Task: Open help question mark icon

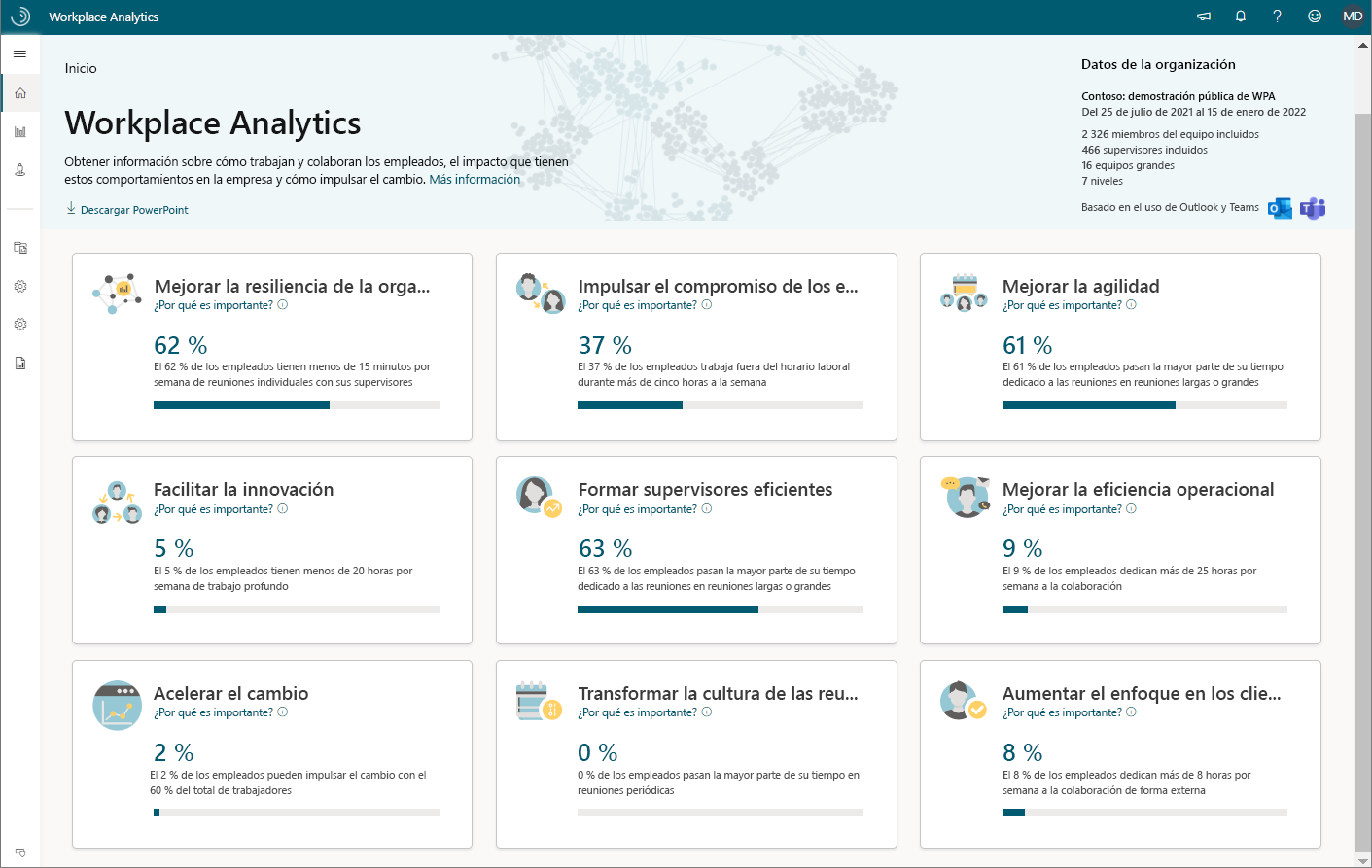Action: tap(1278, 17)
